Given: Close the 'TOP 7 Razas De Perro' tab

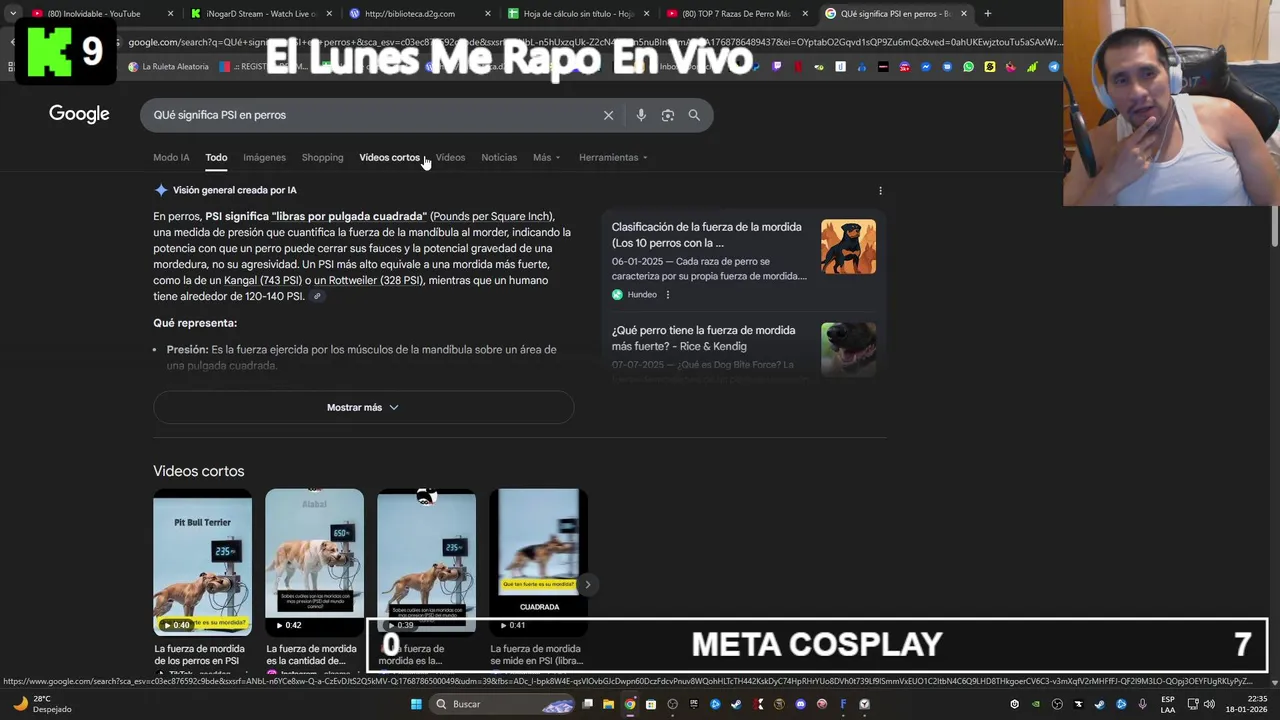Looking at the screenshot, I should point(805,14).
